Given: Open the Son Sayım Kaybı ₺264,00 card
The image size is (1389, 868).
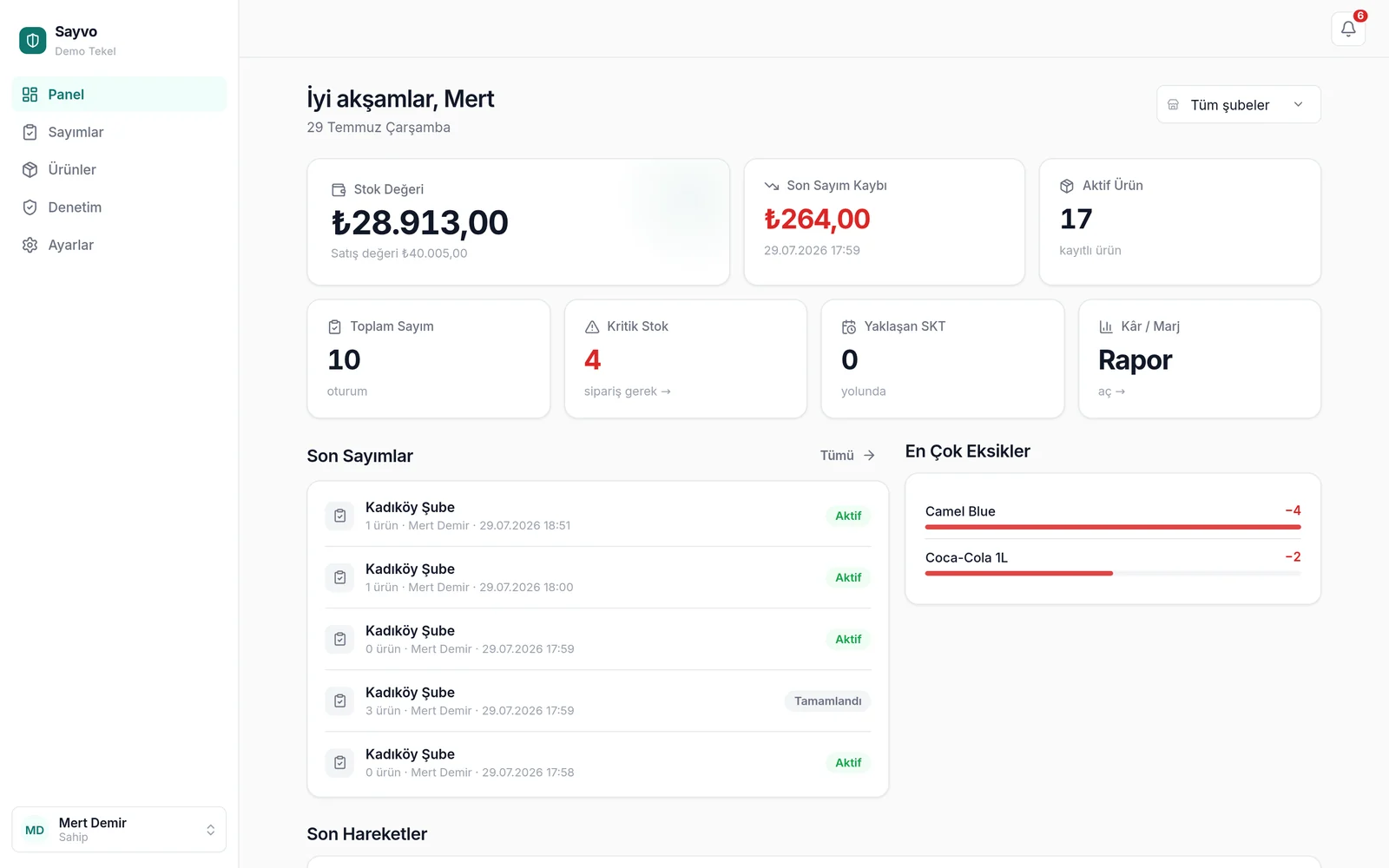Looking at the screenshot, I should click(x=884, y=221).
